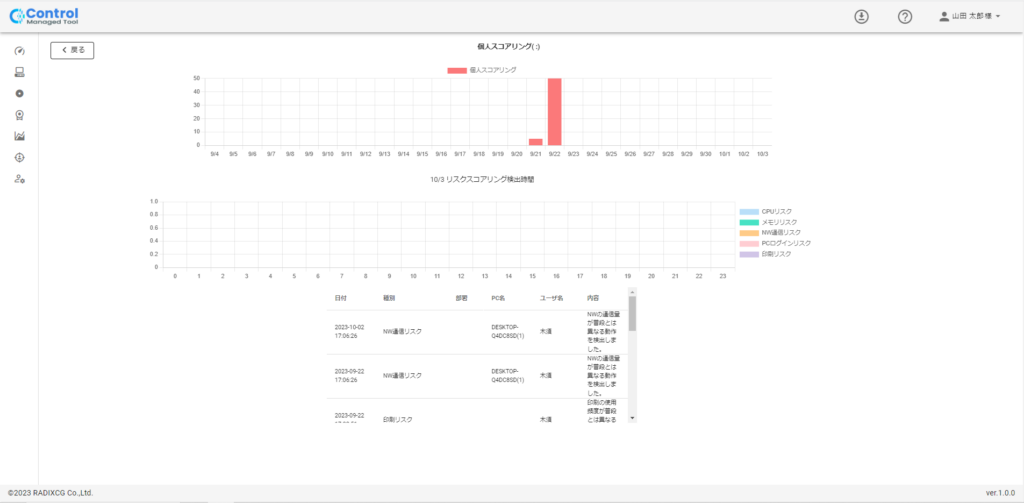The height and width of the screenshot is (503, 1024).
Task: Toggle the 印刷リスク legend entry
Action: coord(765,253)
